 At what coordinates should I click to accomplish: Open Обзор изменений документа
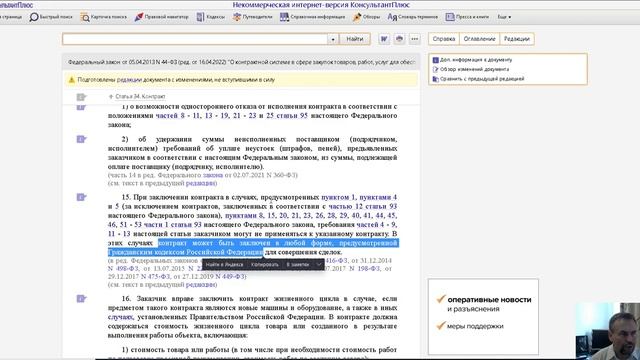(x=471, y=69)
